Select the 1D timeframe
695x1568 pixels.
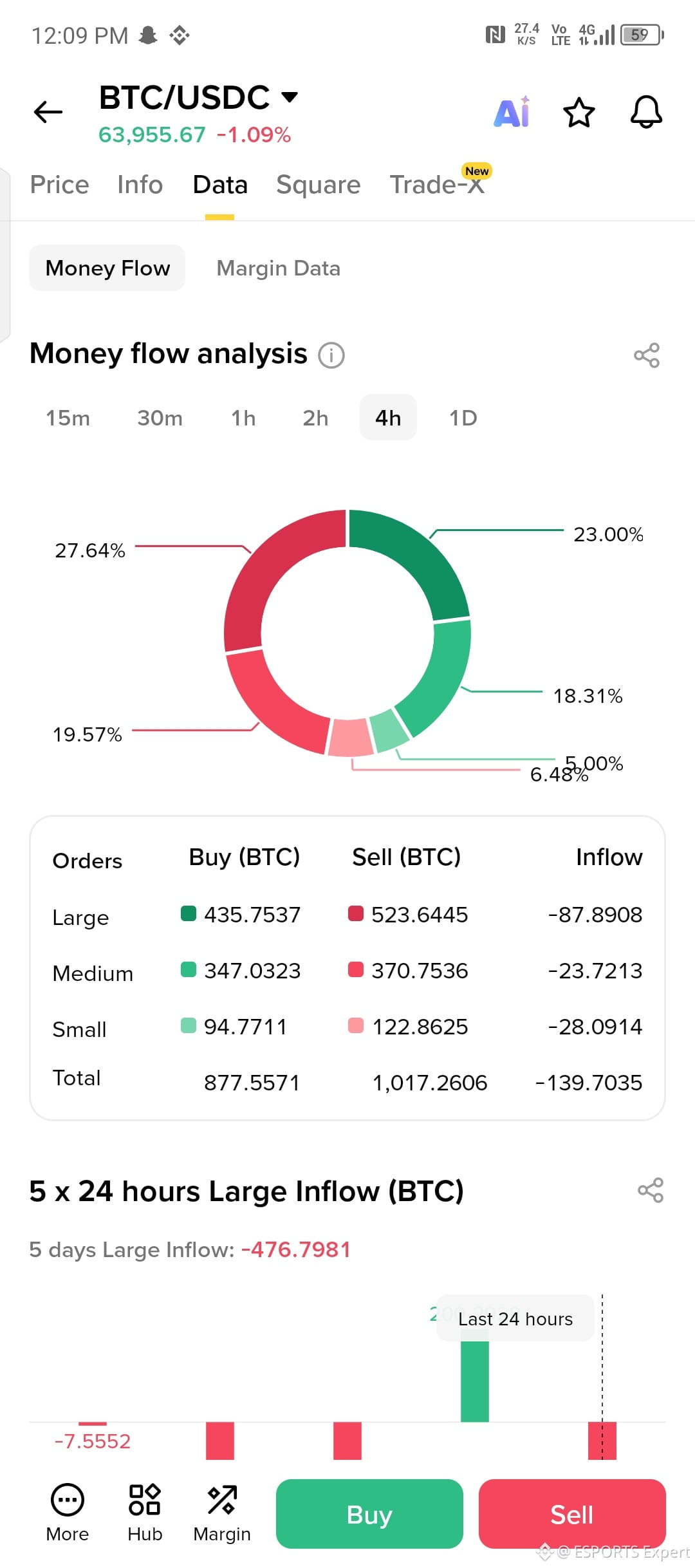[x=463, y=418]
